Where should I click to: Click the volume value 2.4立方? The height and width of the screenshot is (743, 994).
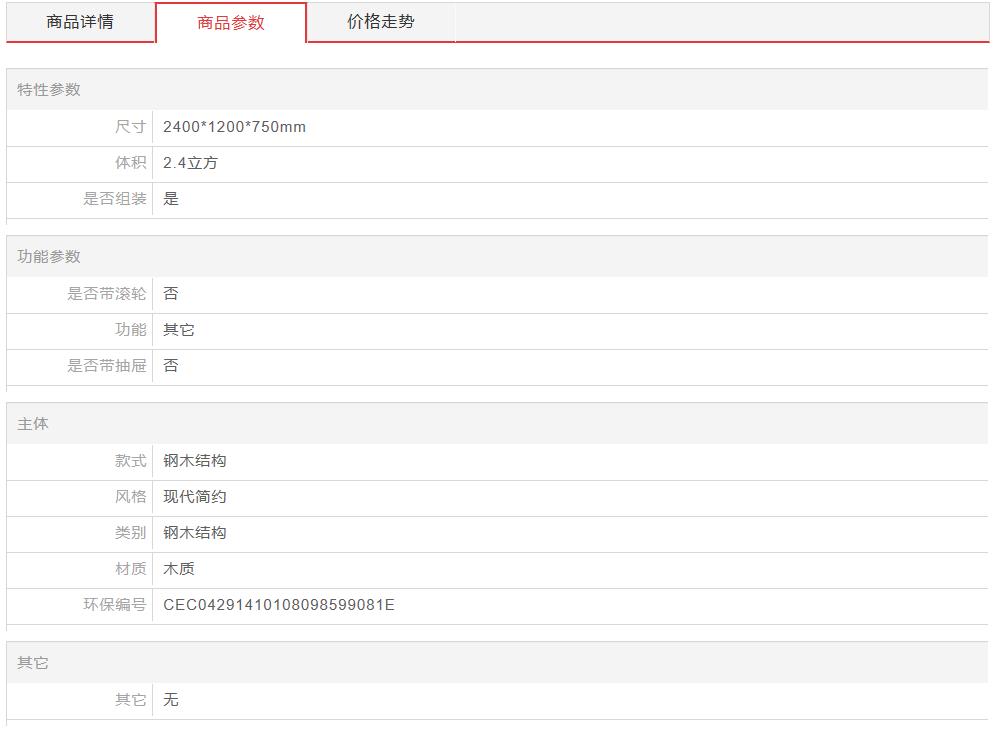click(x=190, y=163)
